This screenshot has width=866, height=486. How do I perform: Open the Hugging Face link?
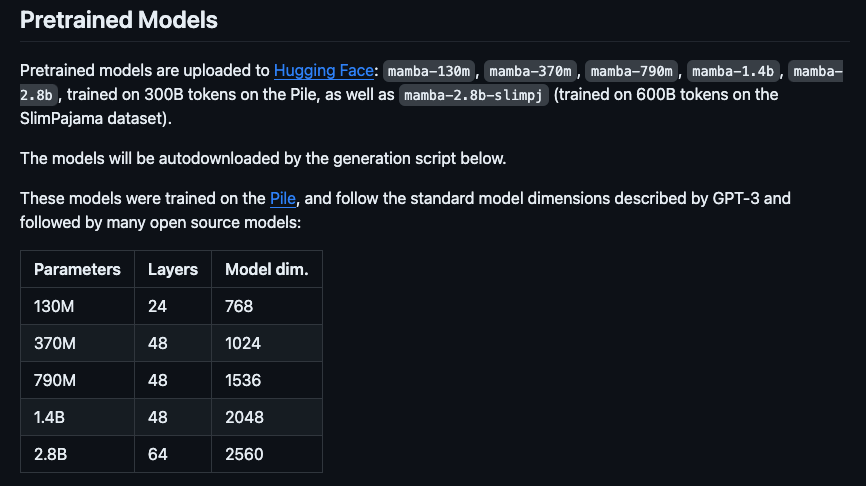point(324,71)
